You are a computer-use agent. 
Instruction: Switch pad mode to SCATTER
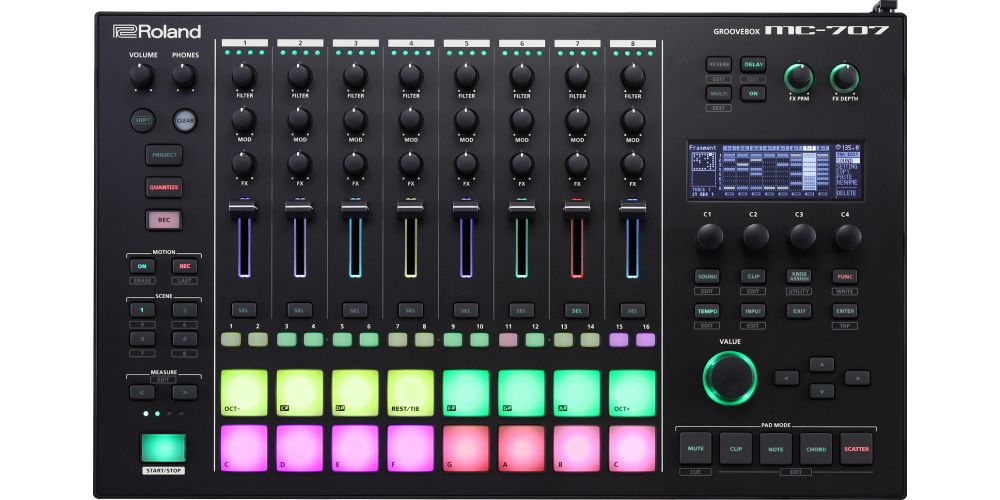coord(856,448)
